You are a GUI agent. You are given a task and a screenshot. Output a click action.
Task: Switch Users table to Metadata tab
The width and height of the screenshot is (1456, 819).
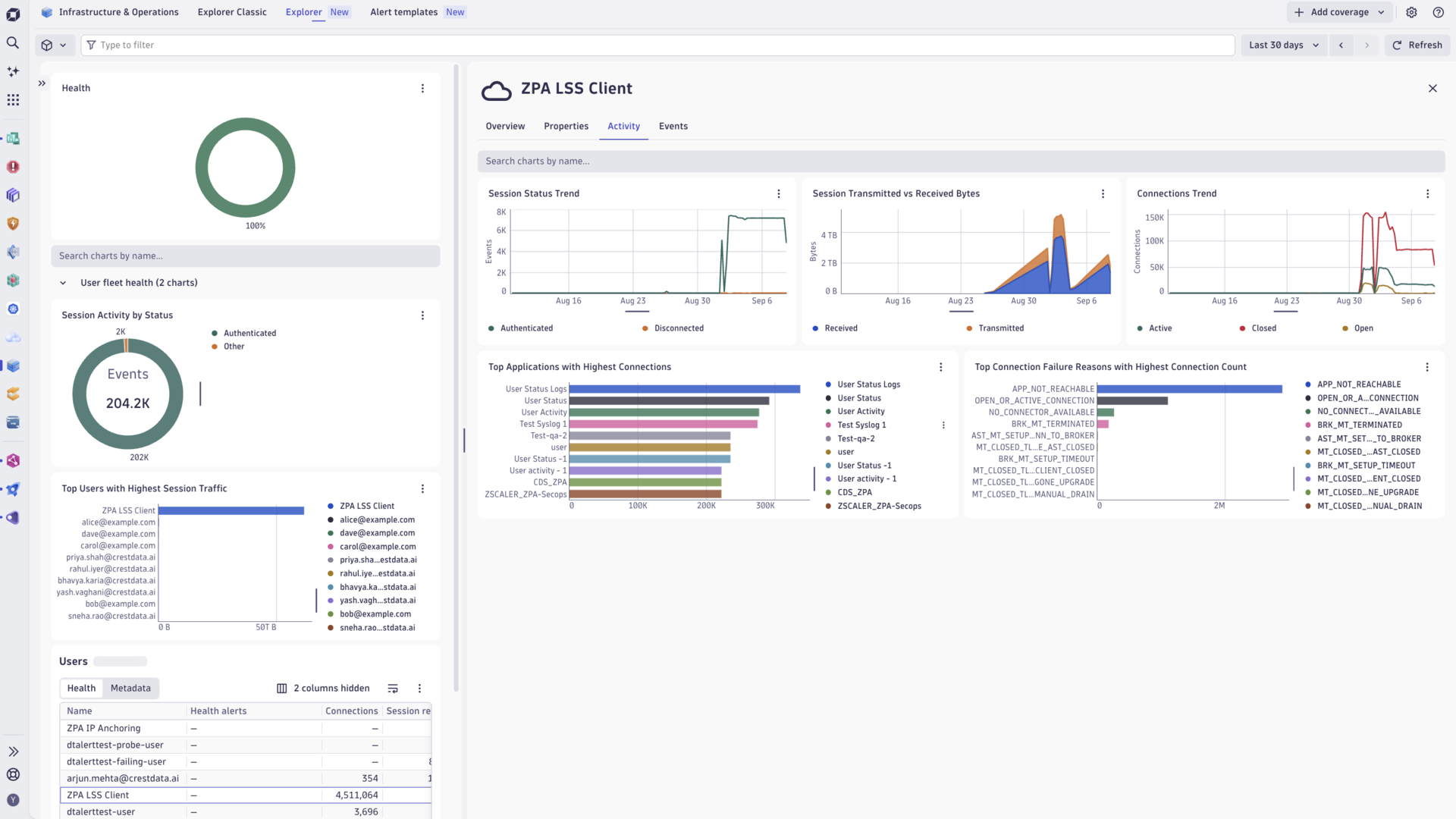click(130, 689)
